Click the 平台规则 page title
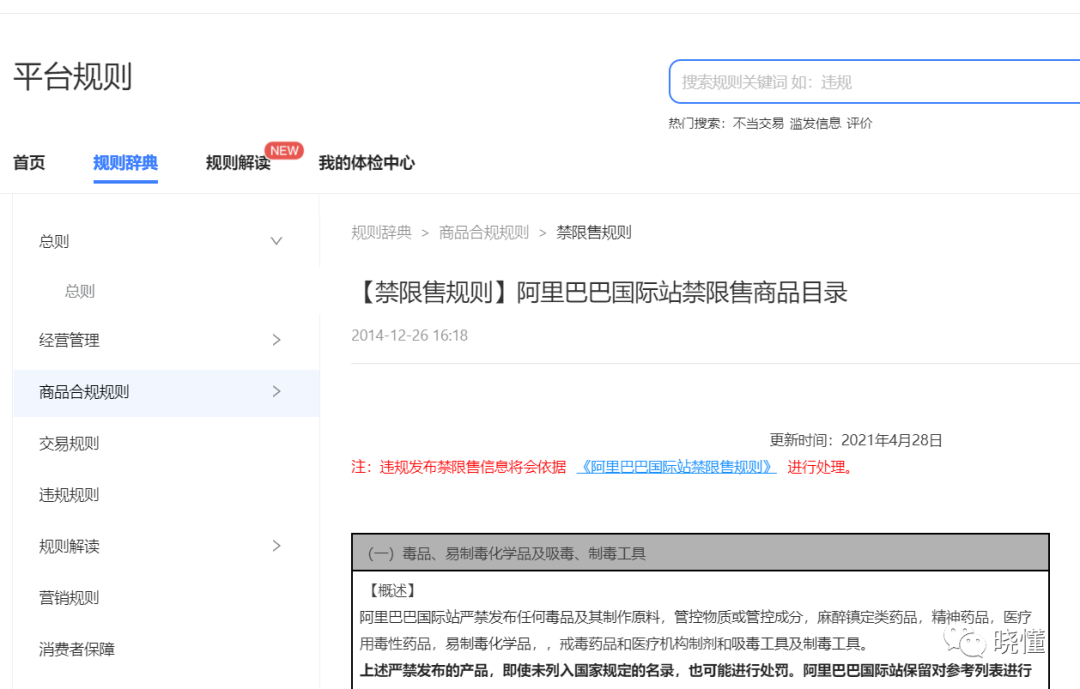The width and height of the screenshot is (1080, 689). tap(73, 76)
